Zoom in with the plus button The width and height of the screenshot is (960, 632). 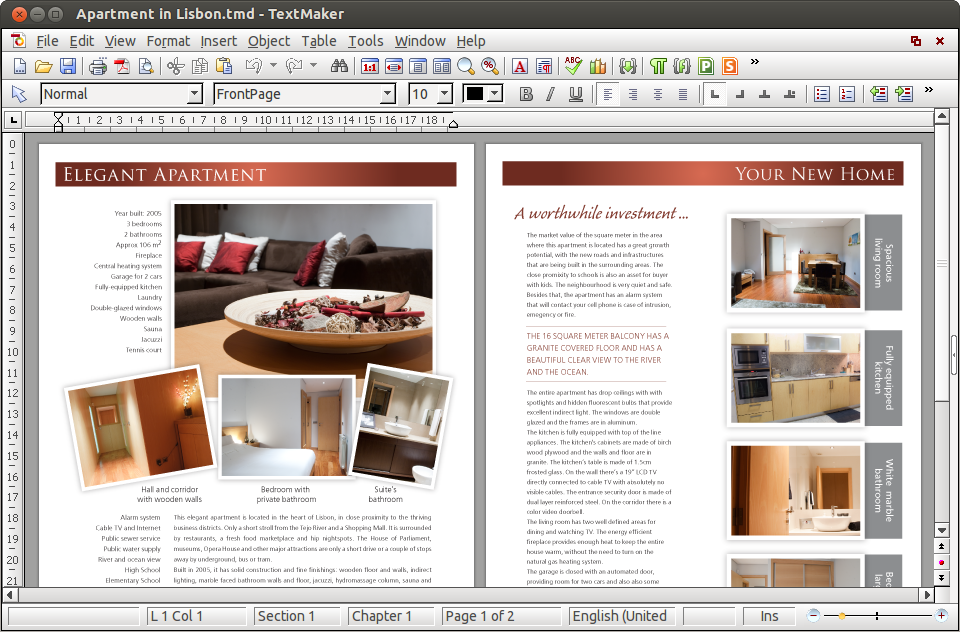click(941, 615)
